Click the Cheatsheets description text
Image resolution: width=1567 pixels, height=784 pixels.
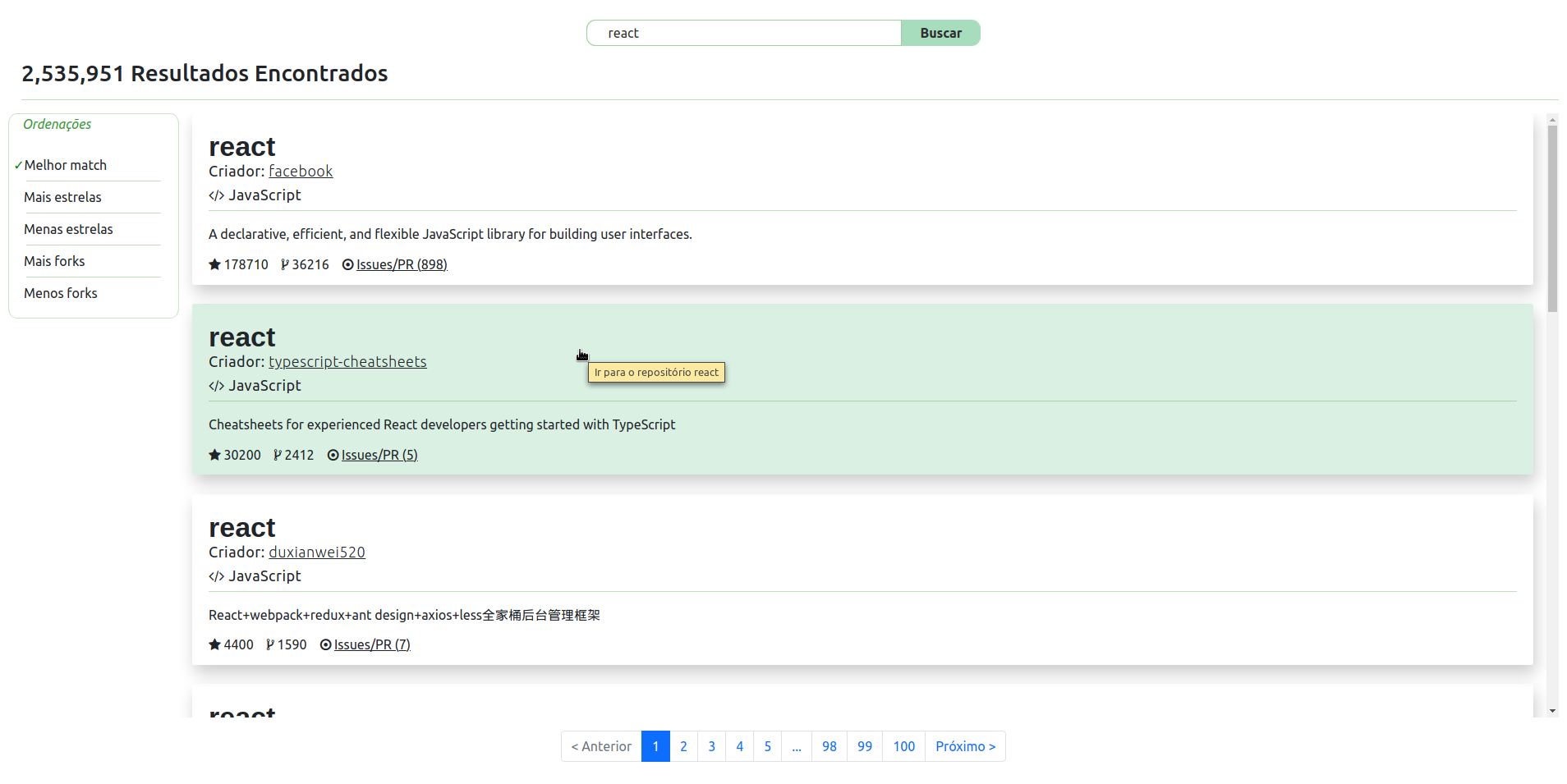tap(442, 424)
